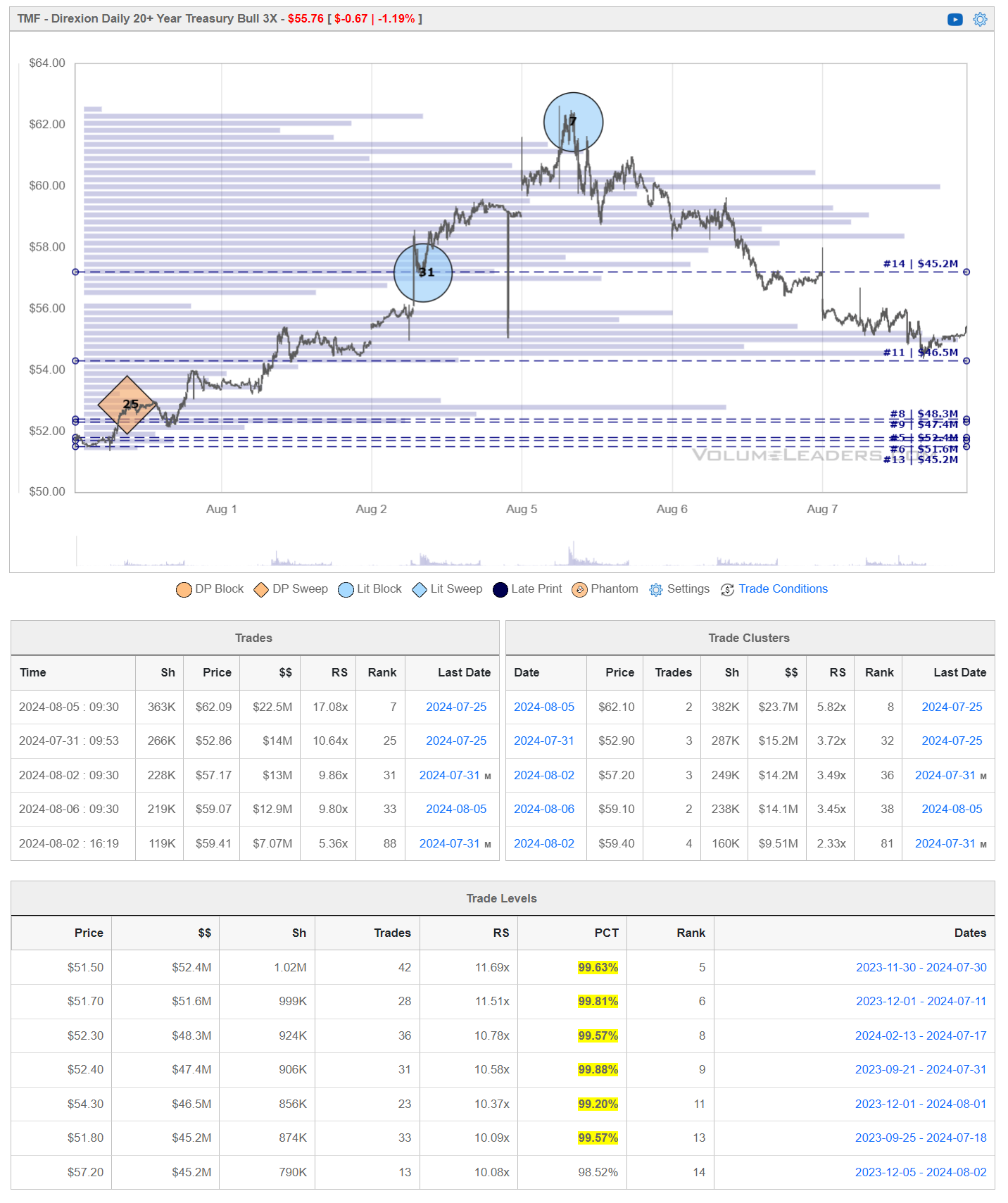Open the video play icon in header
The height and width of the screenshot is (1203, 1008).
(955, 19)
